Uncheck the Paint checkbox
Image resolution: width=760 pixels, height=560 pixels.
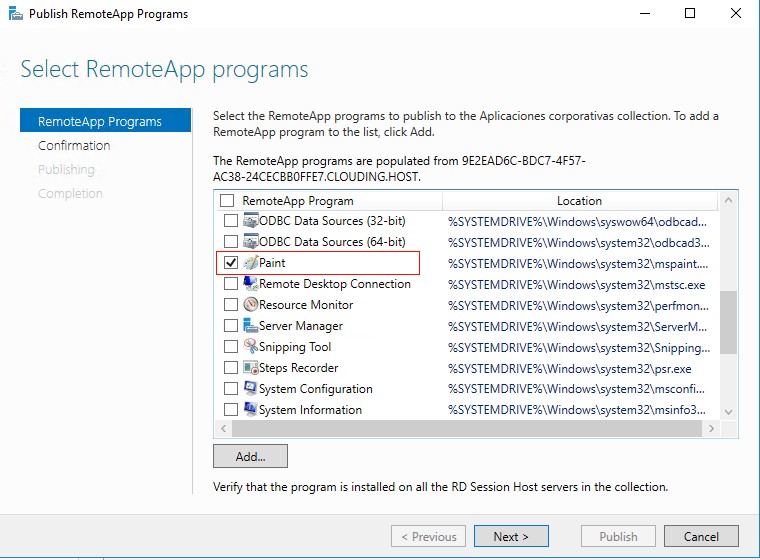231,263
